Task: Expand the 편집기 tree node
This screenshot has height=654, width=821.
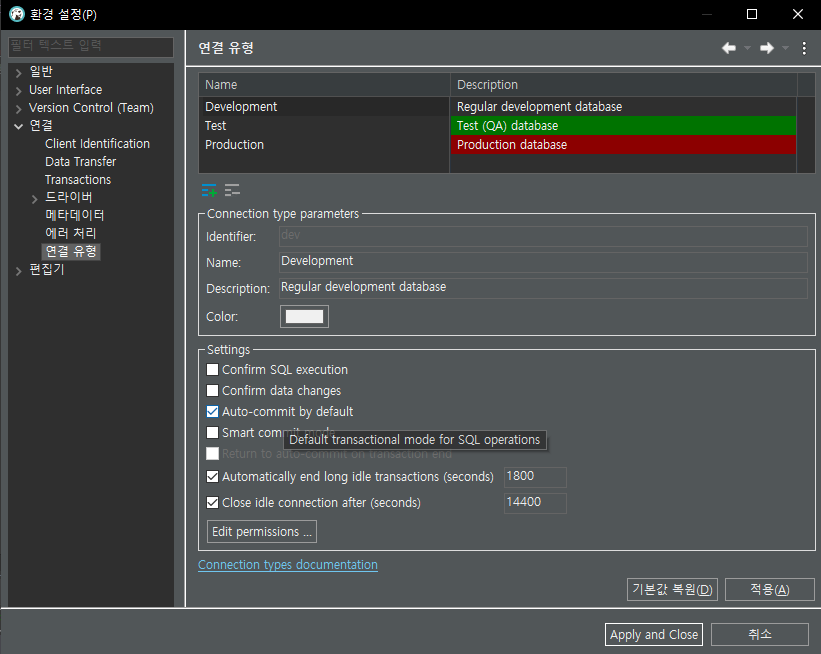Action: (18, 270)
